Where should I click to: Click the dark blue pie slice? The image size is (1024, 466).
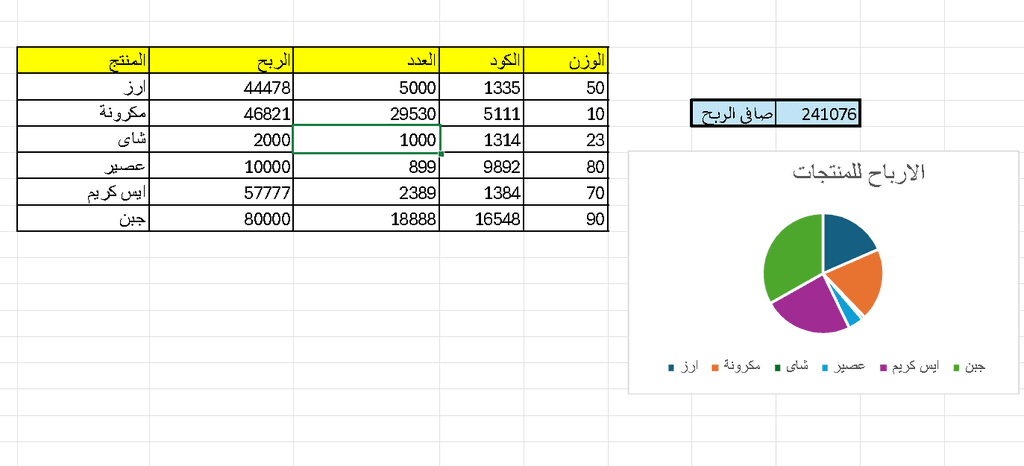tap(846, 241)
